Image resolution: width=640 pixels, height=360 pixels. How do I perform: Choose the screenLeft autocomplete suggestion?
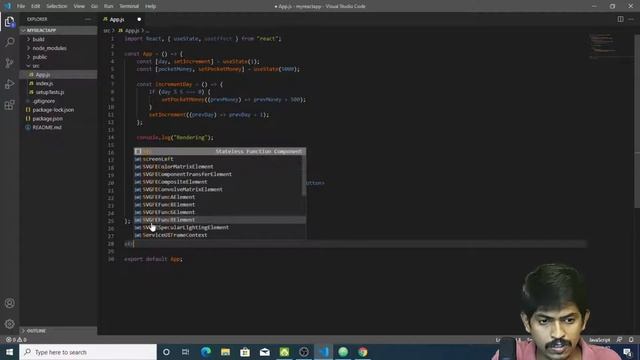pos(219,159)
